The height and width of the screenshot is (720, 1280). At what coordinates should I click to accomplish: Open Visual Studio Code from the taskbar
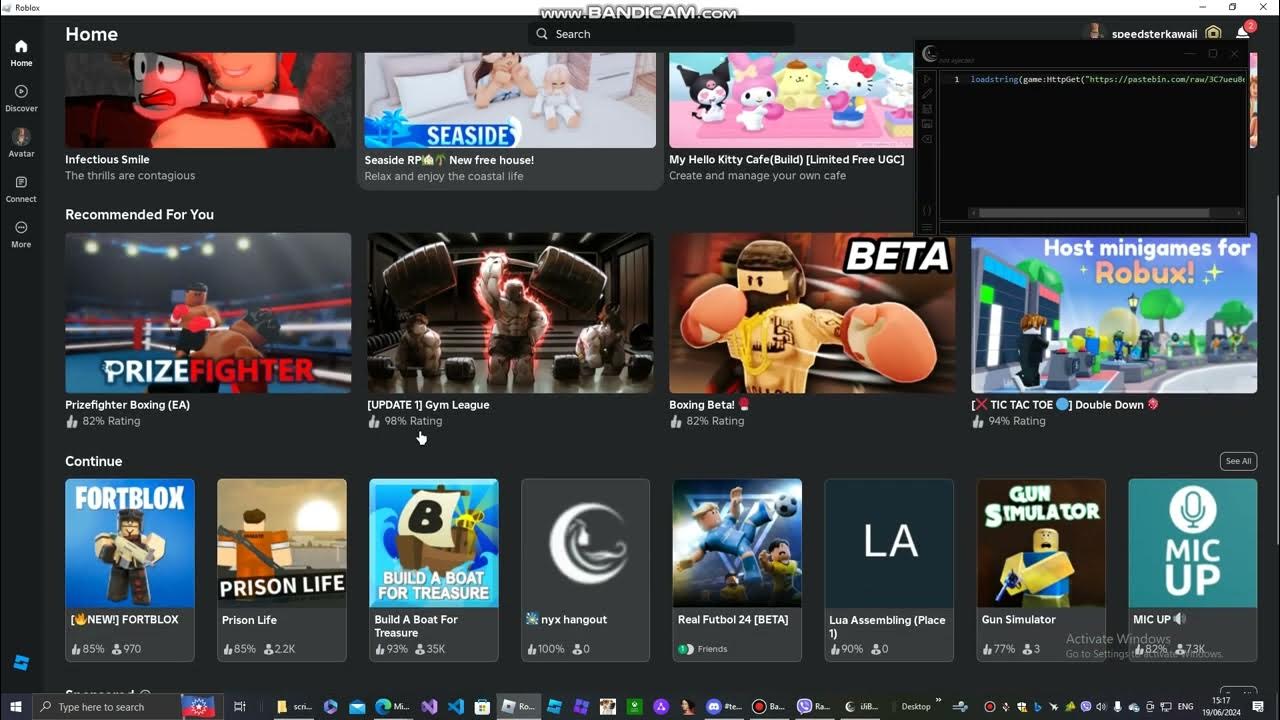[456, 706]
